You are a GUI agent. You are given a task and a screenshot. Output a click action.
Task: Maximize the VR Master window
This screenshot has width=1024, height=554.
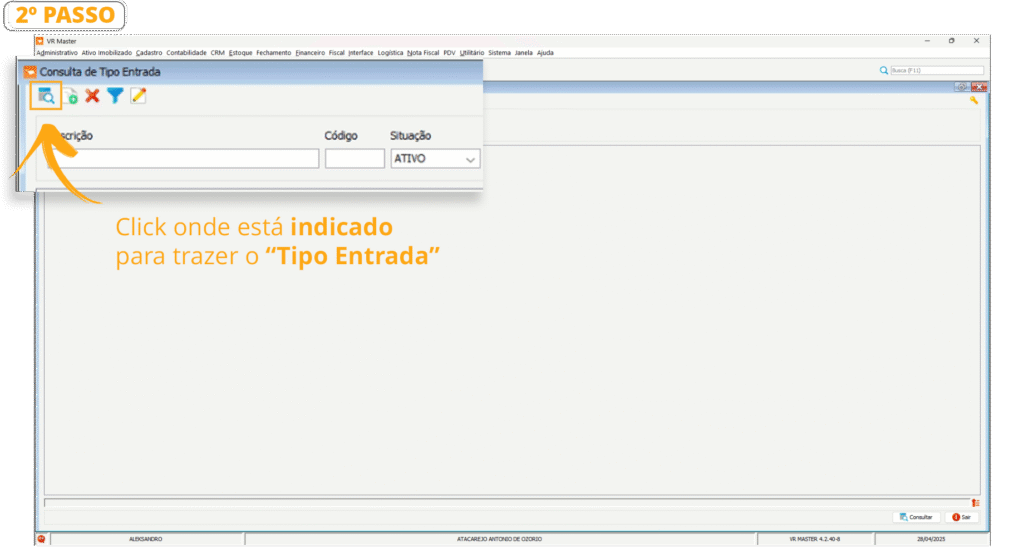point(952,41)
